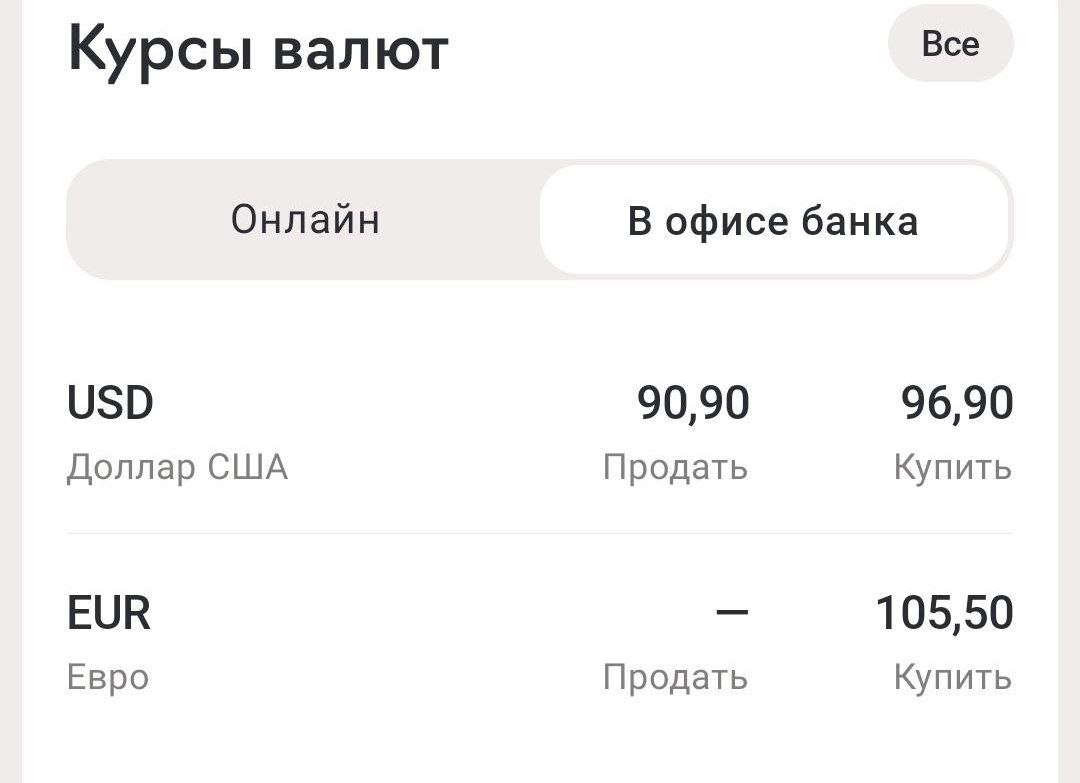Click the word "США" under USD
1080x783 pixels.
[x=248, y=467]
